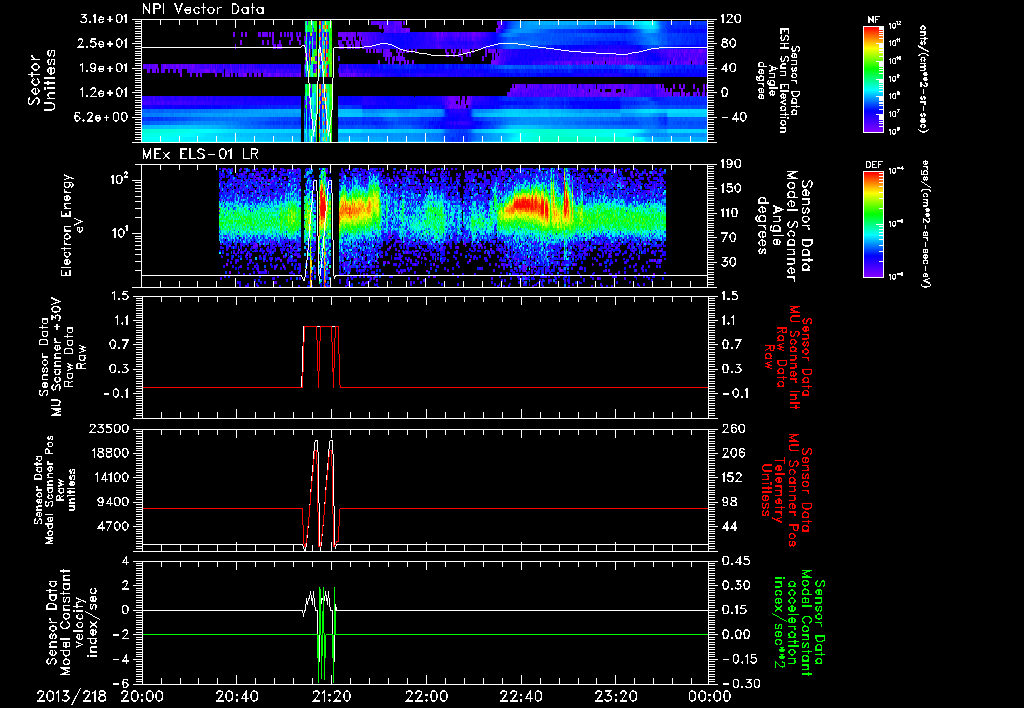This screenshot has height=708, width=1024.
Task: Click the 0.45 acceleration axis tick value
Action: tap(735, 560)
